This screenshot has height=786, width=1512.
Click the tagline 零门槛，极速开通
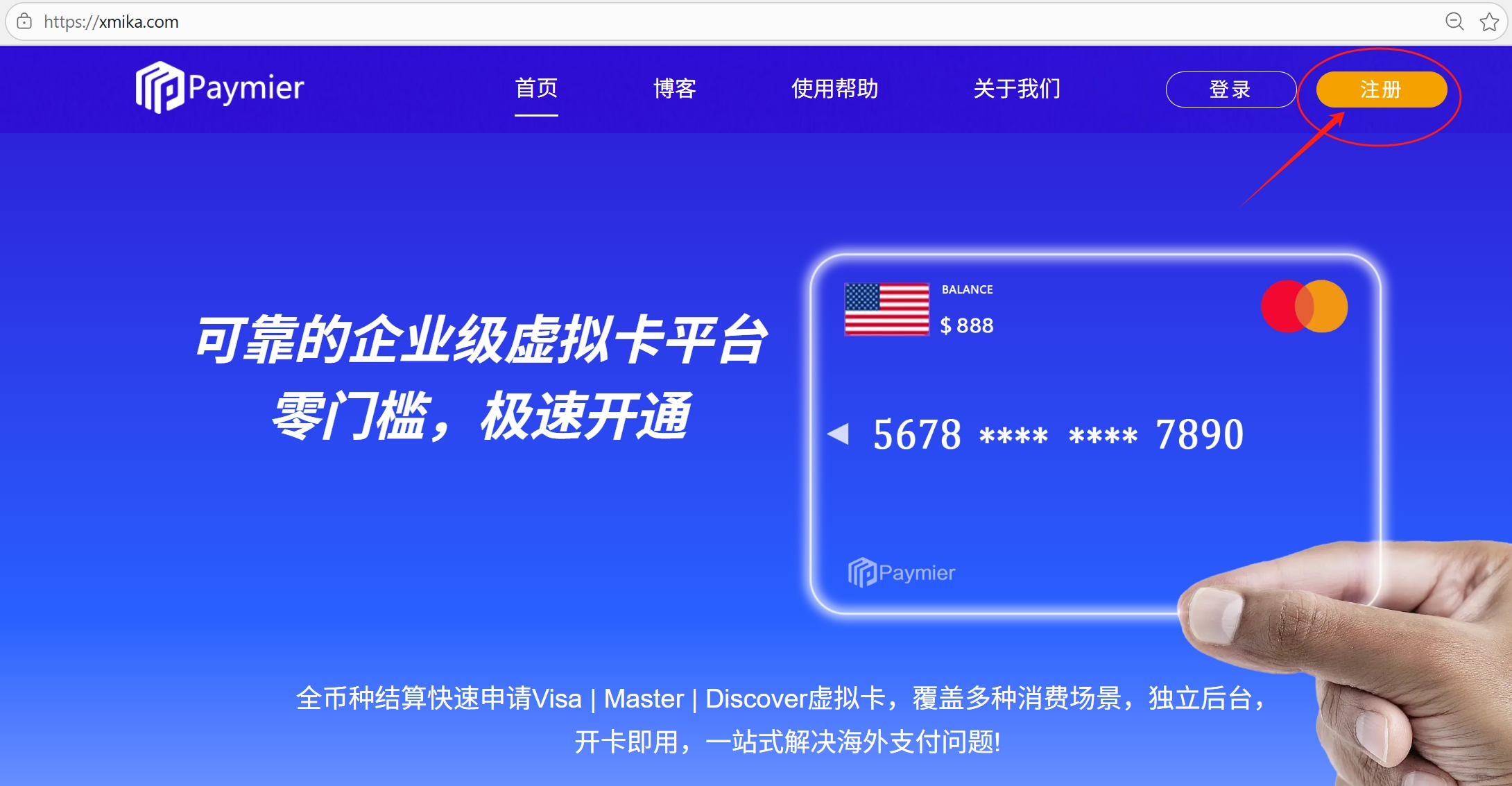(x=481, y=416)
